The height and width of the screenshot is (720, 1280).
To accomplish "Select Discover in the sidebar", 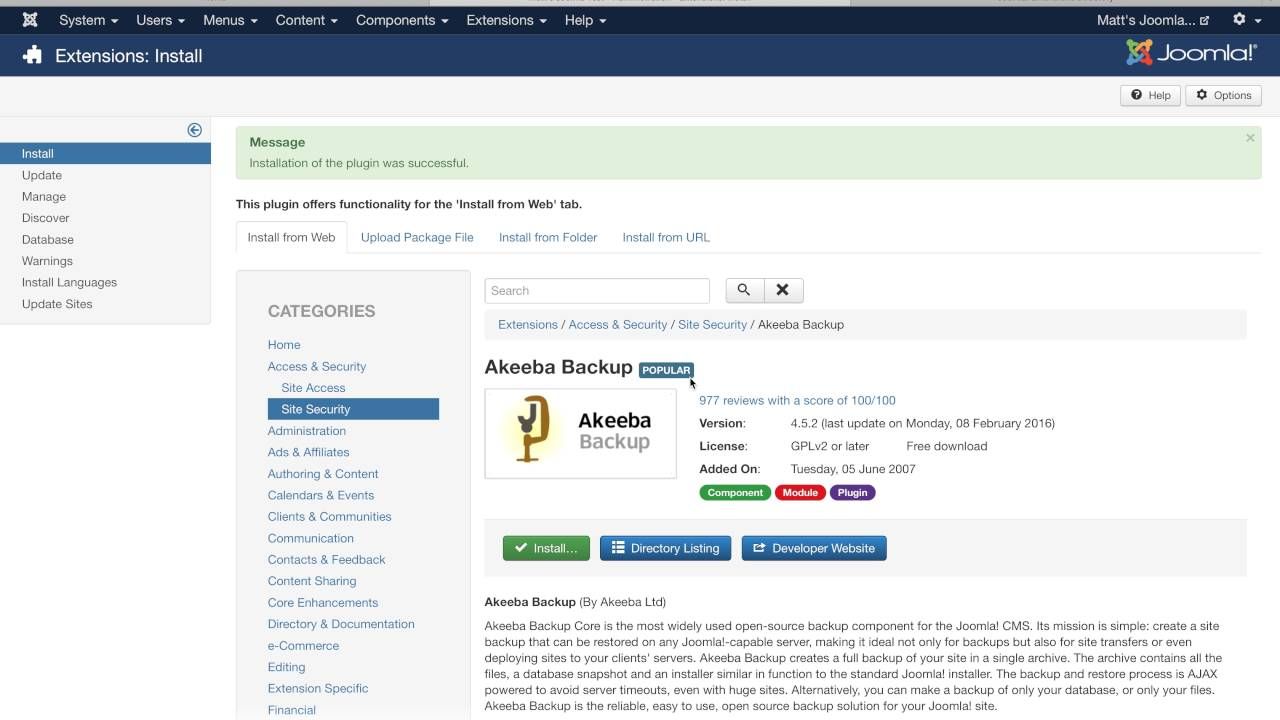I will 46,218.
